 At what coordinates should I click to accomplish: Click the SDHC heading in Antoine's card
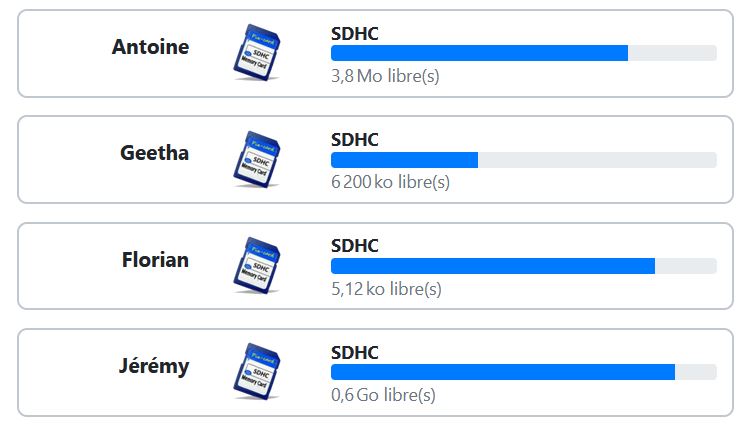click(354, 34)
